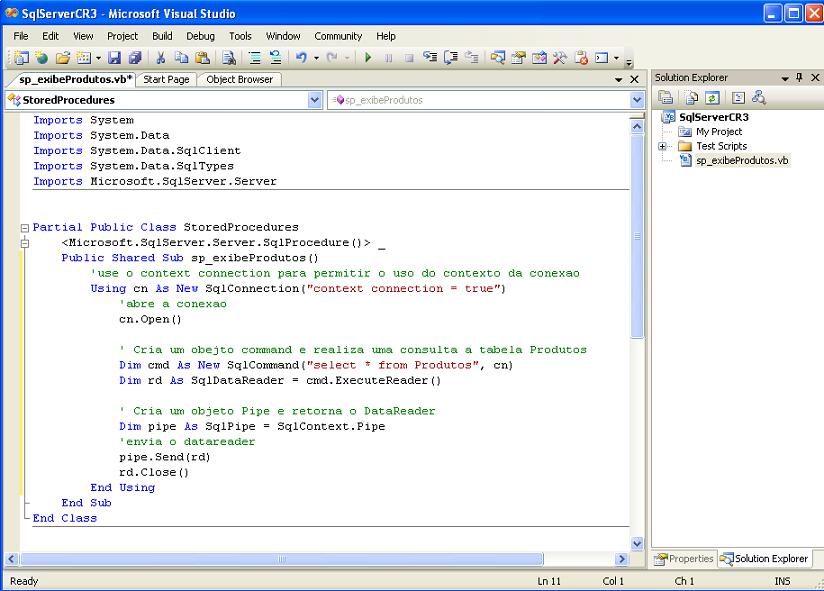Select the sp_exibeProdutos.vb editor tab
The height and width of the screenshot is (591, 824).
(75, 79)
